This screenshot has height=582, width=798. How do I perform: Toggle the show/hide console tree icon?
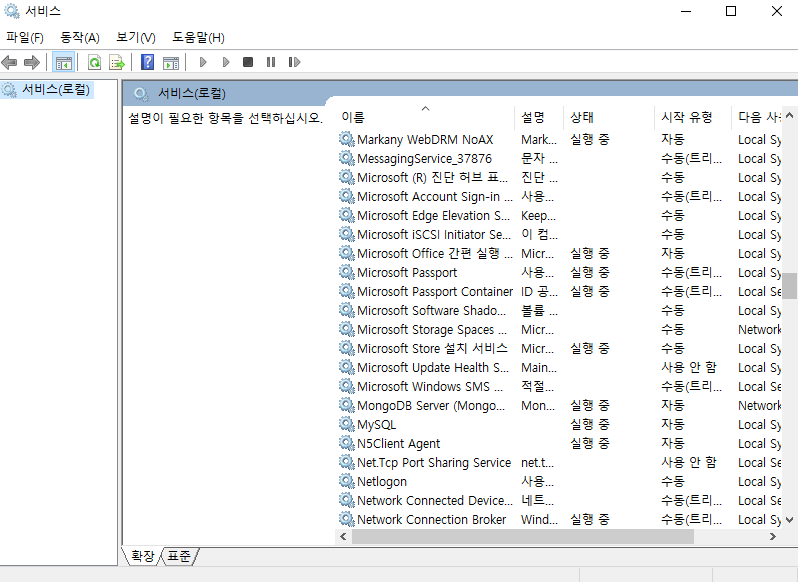click(64, 63)
